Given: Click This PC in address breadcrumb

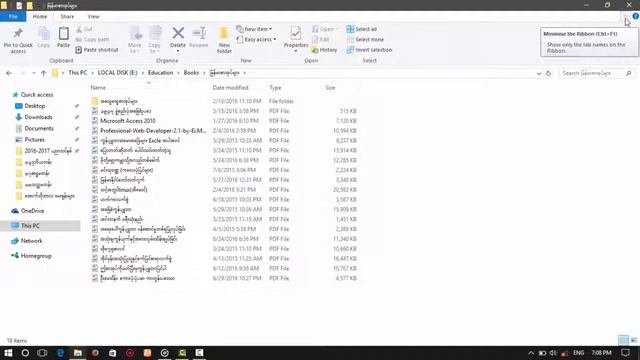Looking at the screenshot, I should 78,73.
